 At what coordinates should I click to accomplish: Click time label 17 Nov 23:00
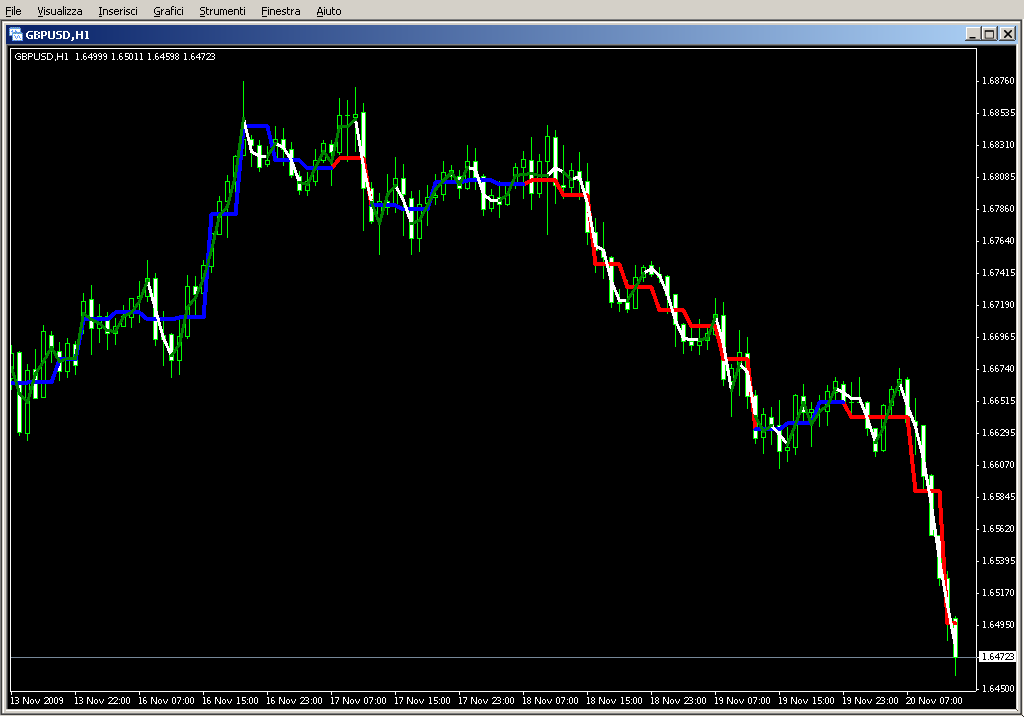486,701
